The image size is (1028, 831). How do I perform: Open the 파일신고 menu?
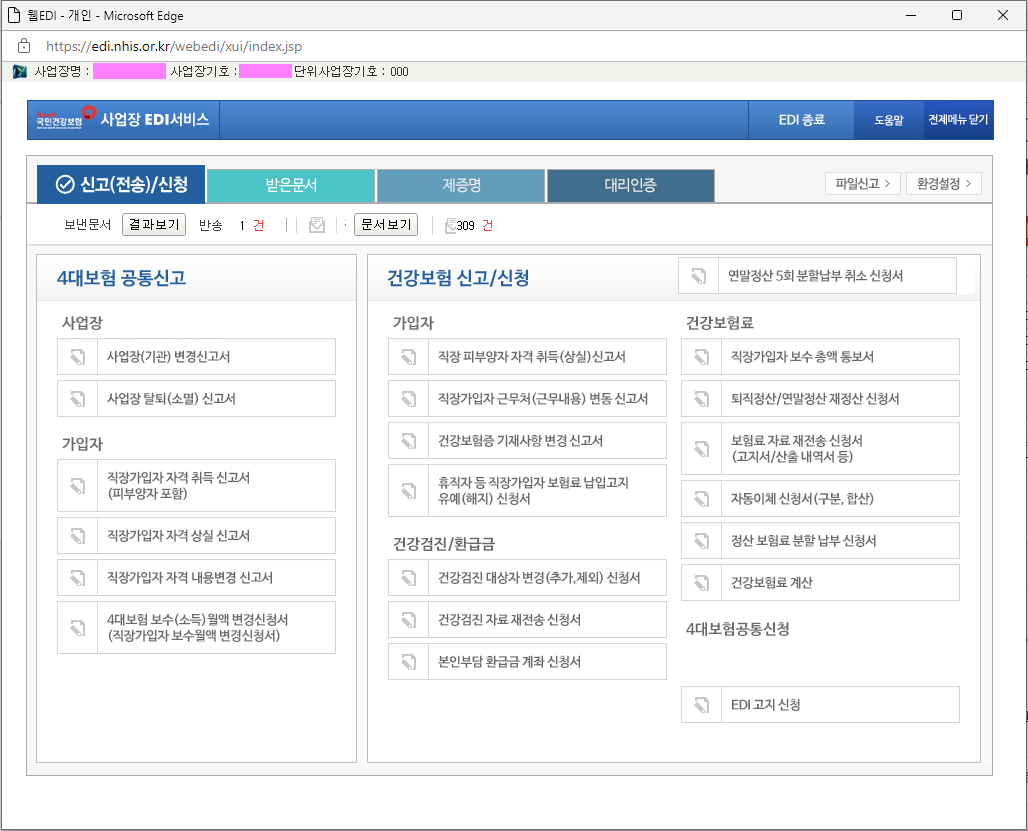[862, 184]
